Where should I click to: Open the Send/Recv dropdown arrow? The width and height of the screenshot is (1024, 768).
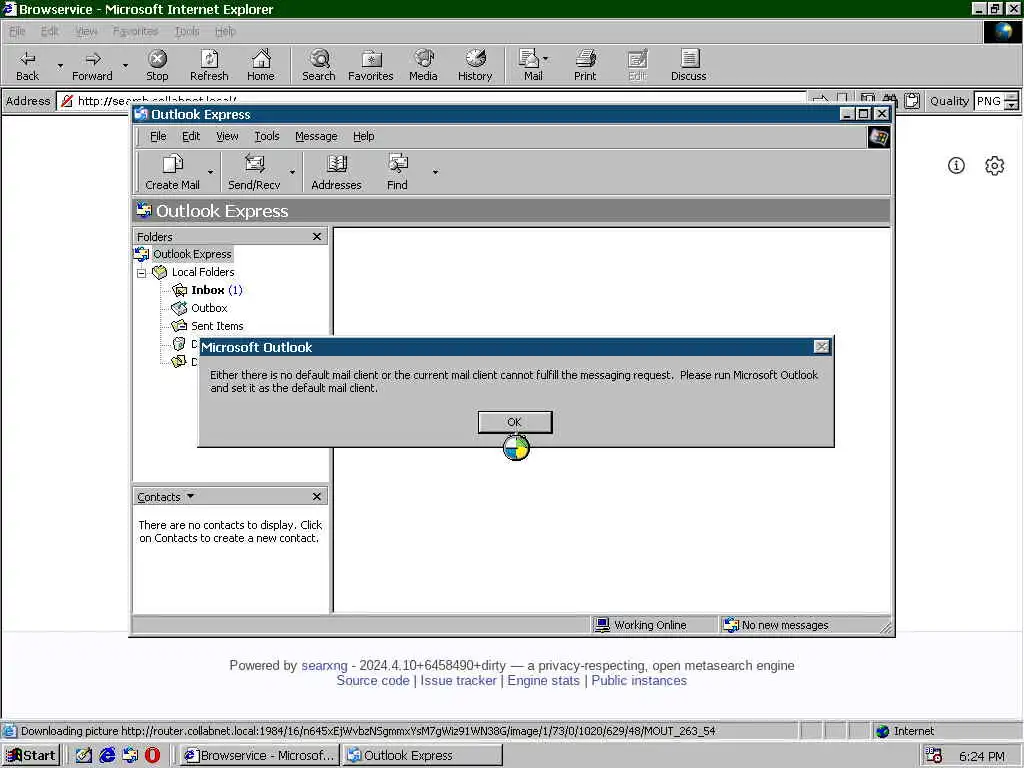[292, 172]
